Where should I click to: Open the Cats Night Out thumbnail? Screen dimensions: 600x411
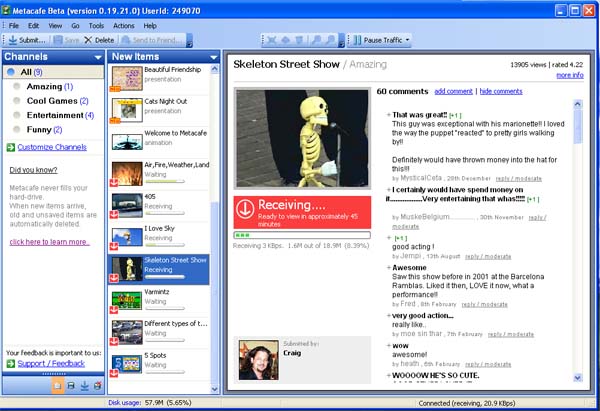coord(127,110)
